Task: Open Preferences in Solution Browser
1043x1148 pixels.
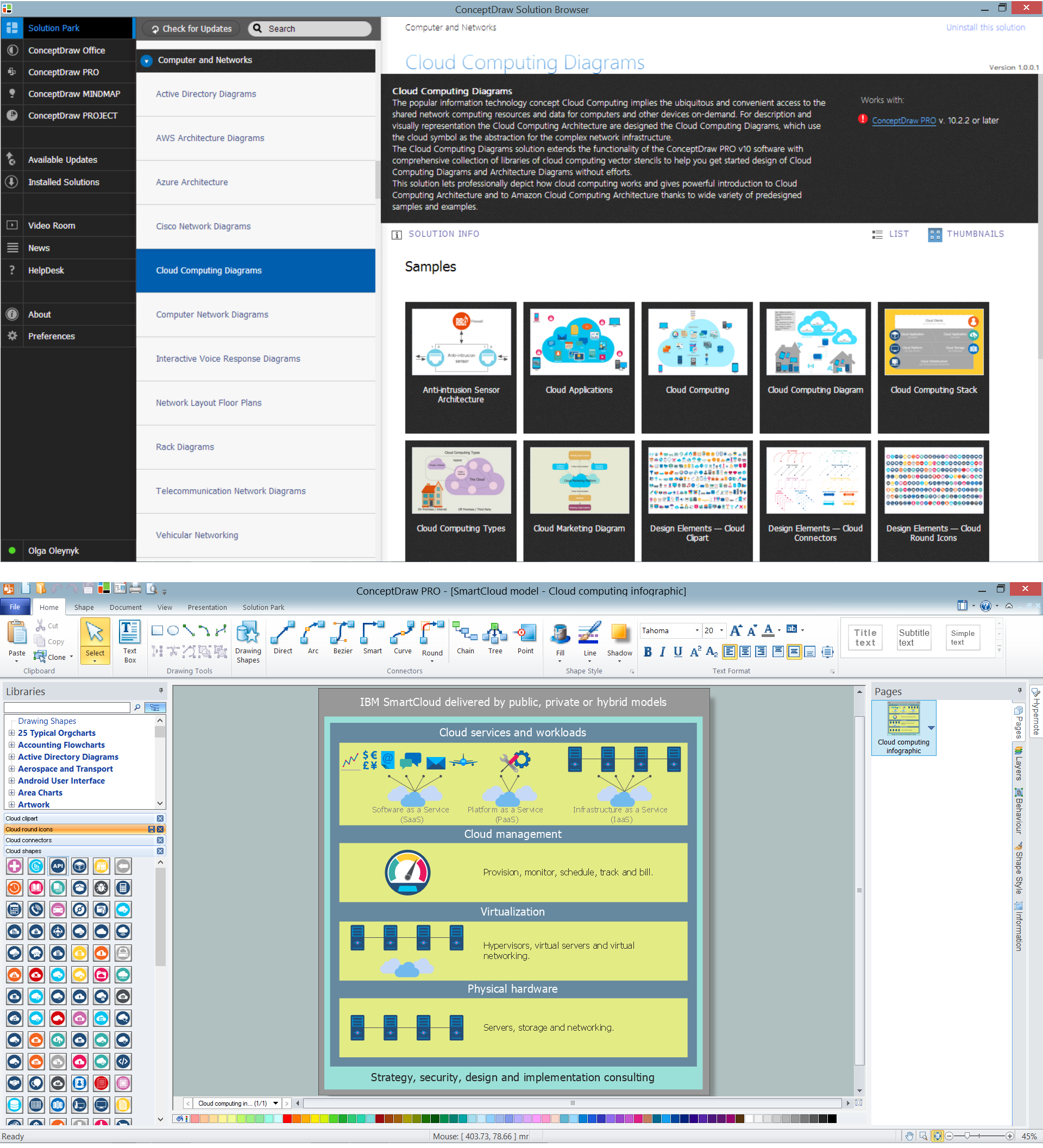Action: pos(51,336)
